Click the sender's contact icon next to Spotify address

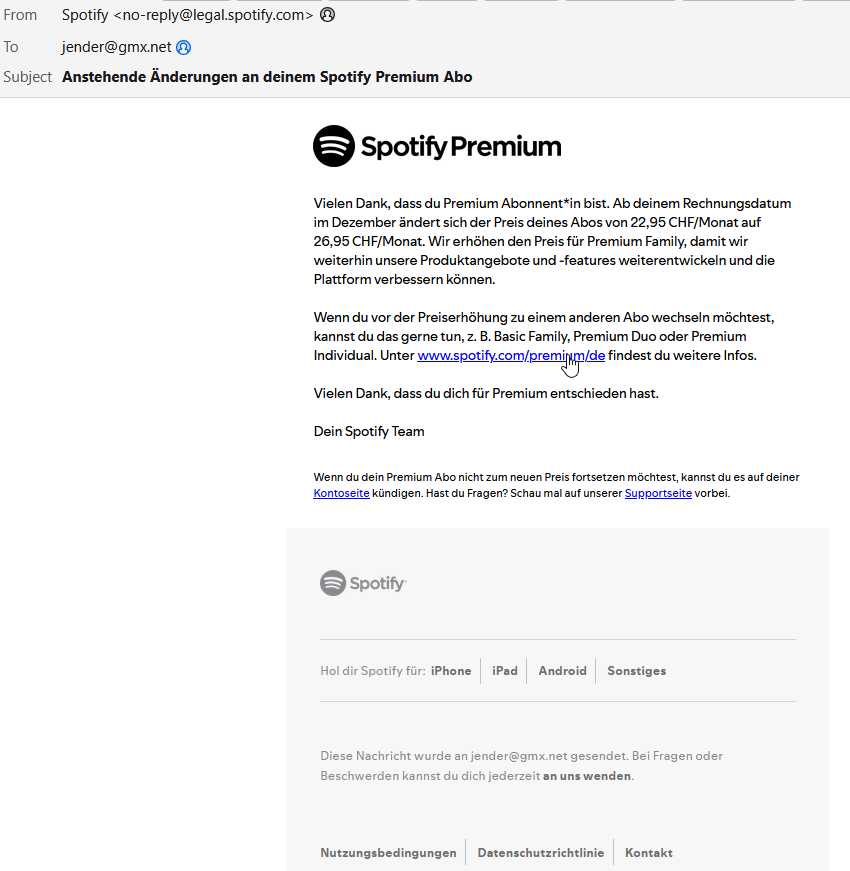tap(327, 15)
